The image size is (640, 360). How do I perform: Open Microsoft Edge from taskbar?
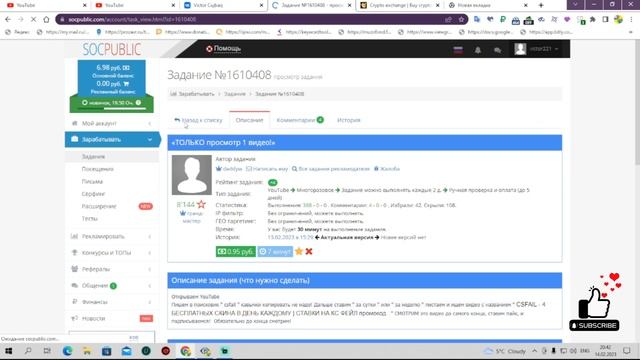67,351
